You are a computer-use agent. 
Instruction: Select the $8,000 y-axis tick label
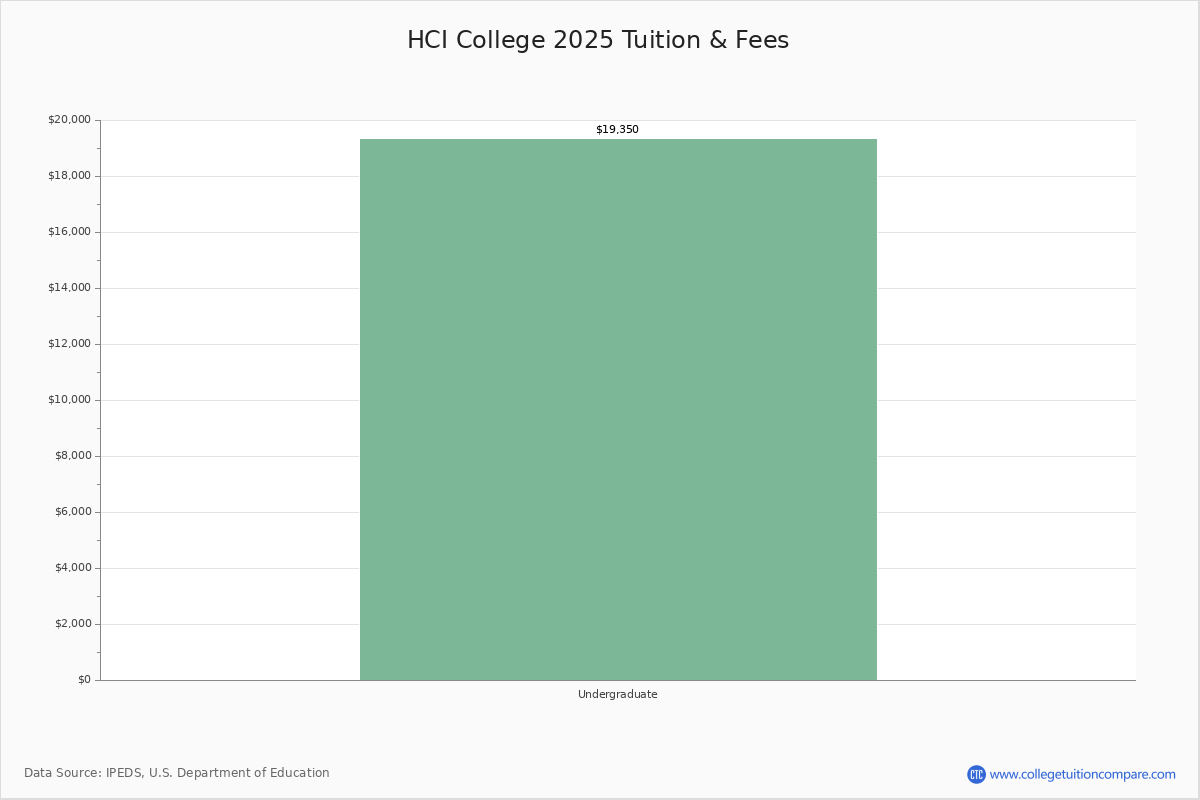coord(72,456)
